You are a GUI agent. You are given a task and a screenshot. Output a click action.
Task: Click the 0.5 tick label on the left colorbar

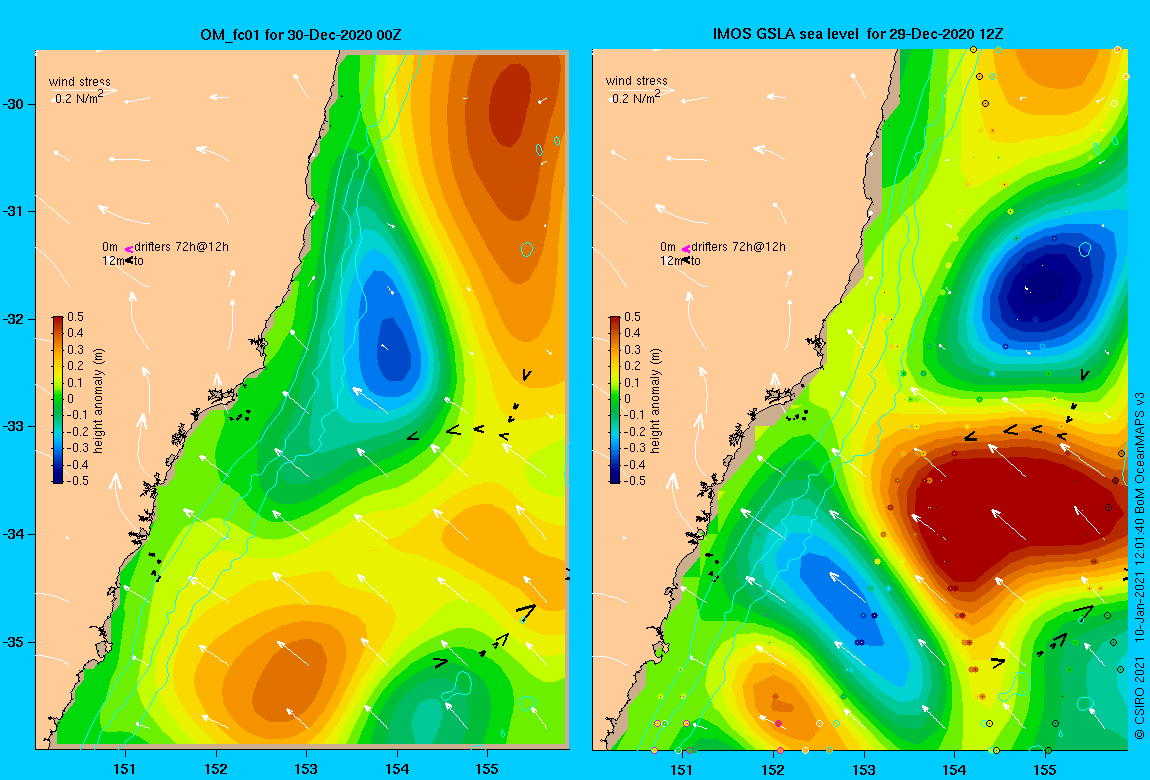pos(76,317)
